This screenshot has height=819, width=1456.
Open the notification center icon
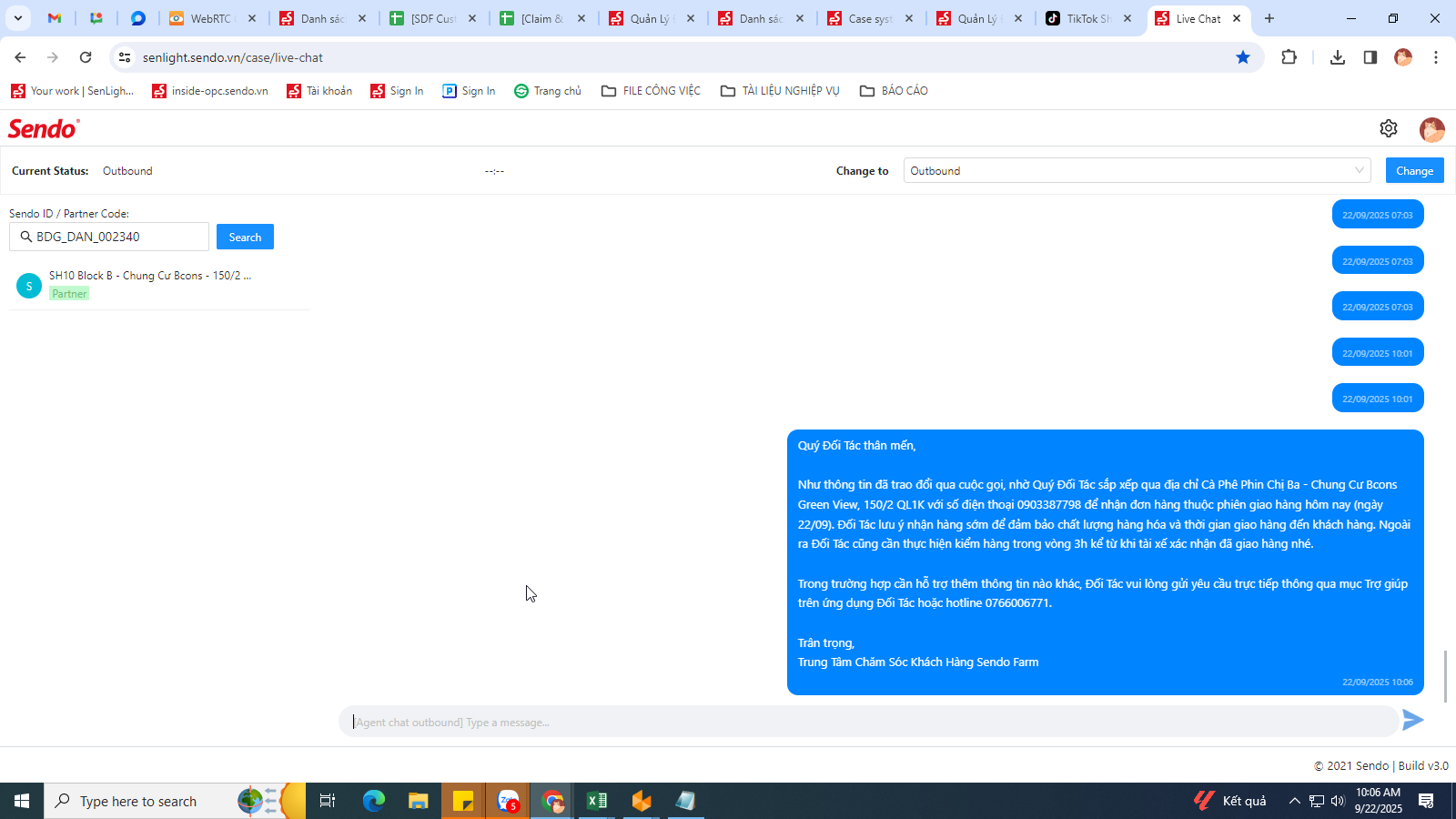click(x=1426, y=801)
